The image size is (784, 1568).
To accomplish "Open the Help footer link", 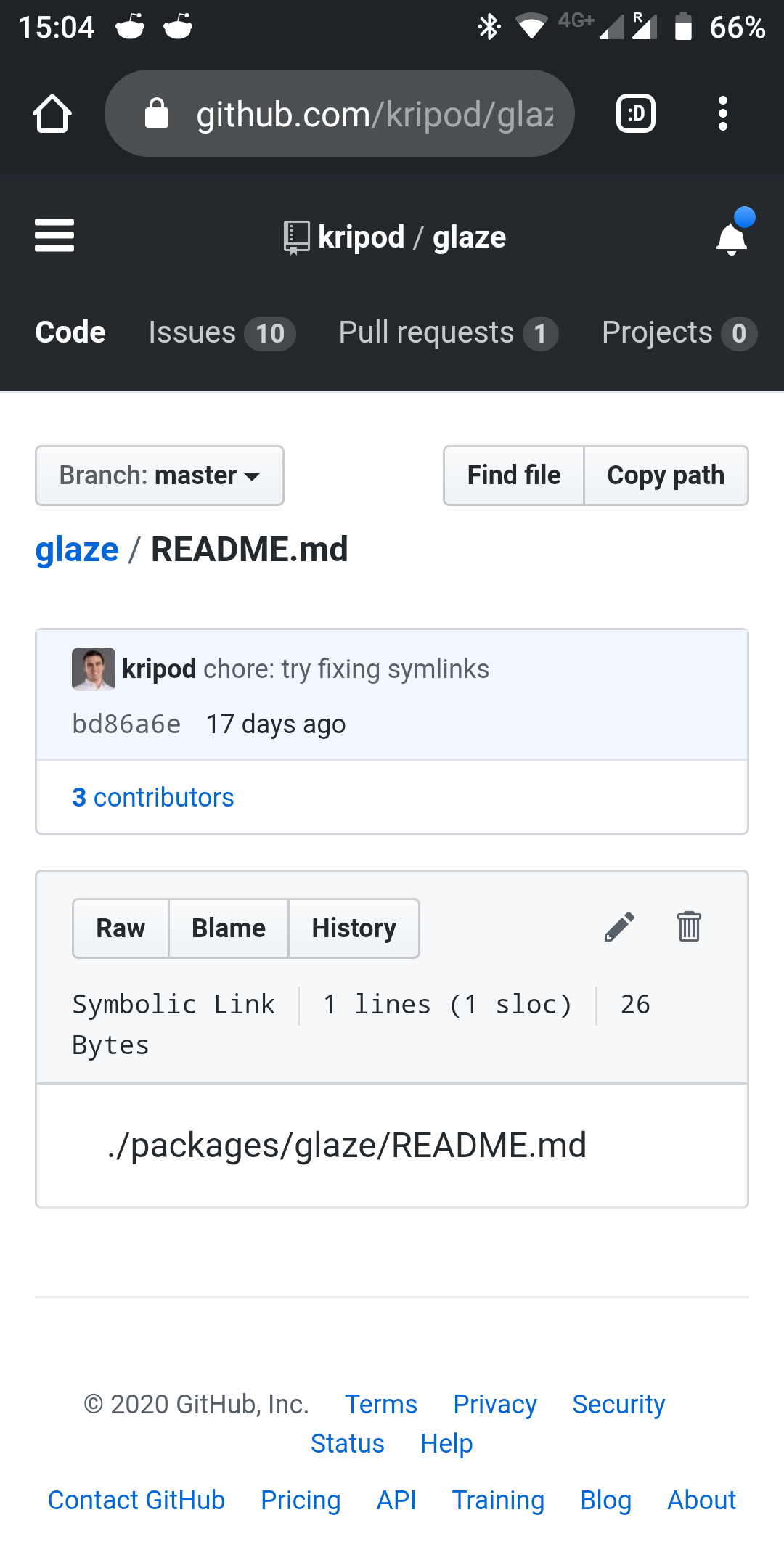I will [446, 1443].
